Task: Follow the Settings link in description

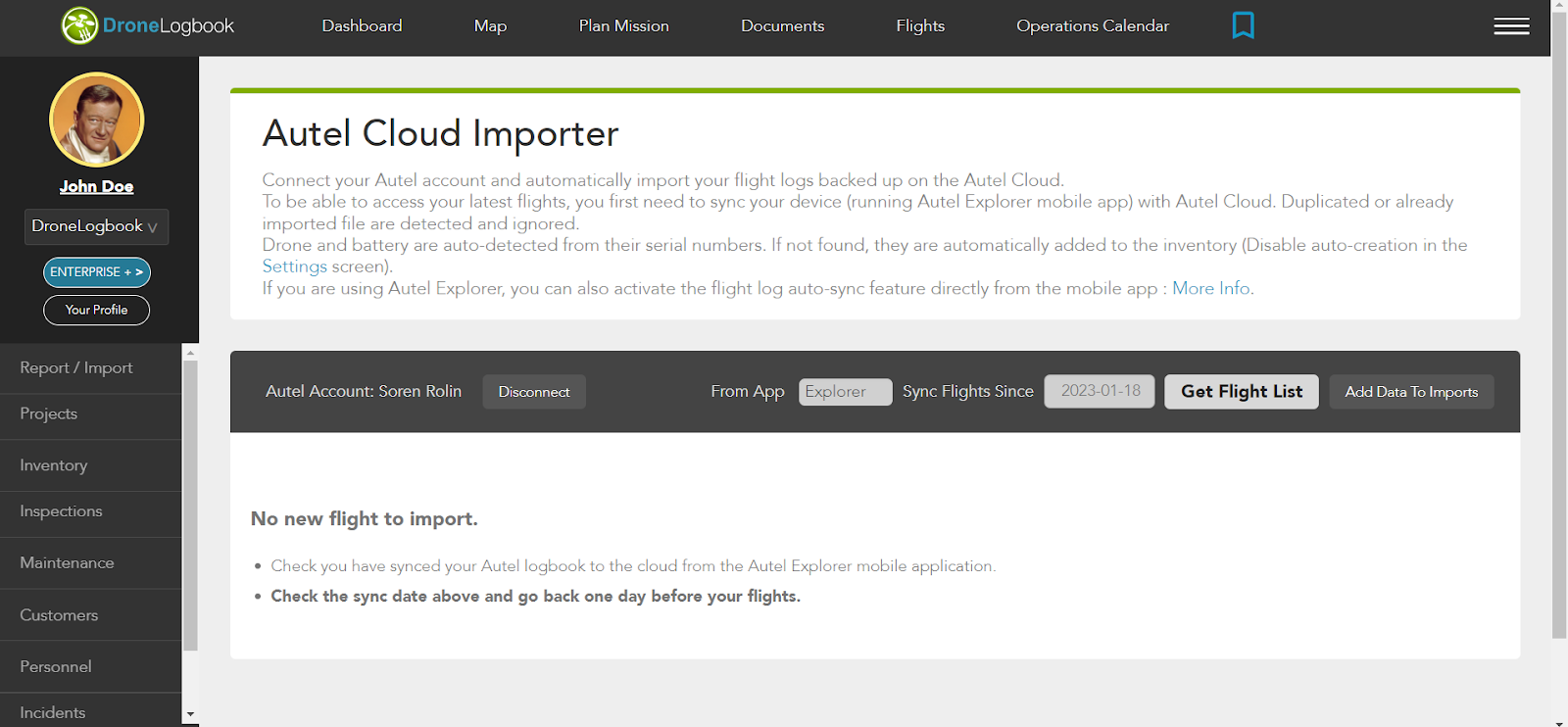Action: [294, 267]
